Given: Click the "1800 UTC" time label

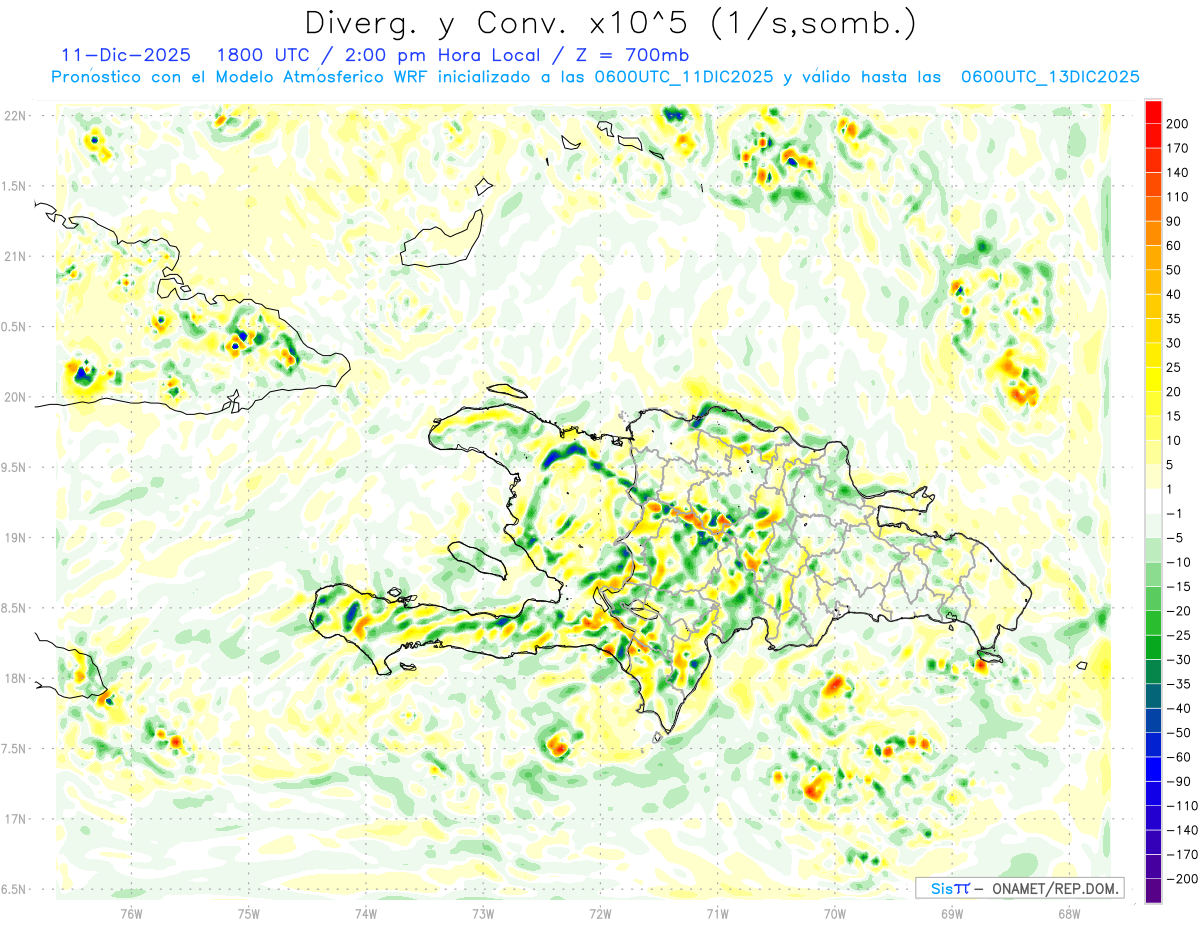Looking at the screenshot, I should [x=263, y=54].
